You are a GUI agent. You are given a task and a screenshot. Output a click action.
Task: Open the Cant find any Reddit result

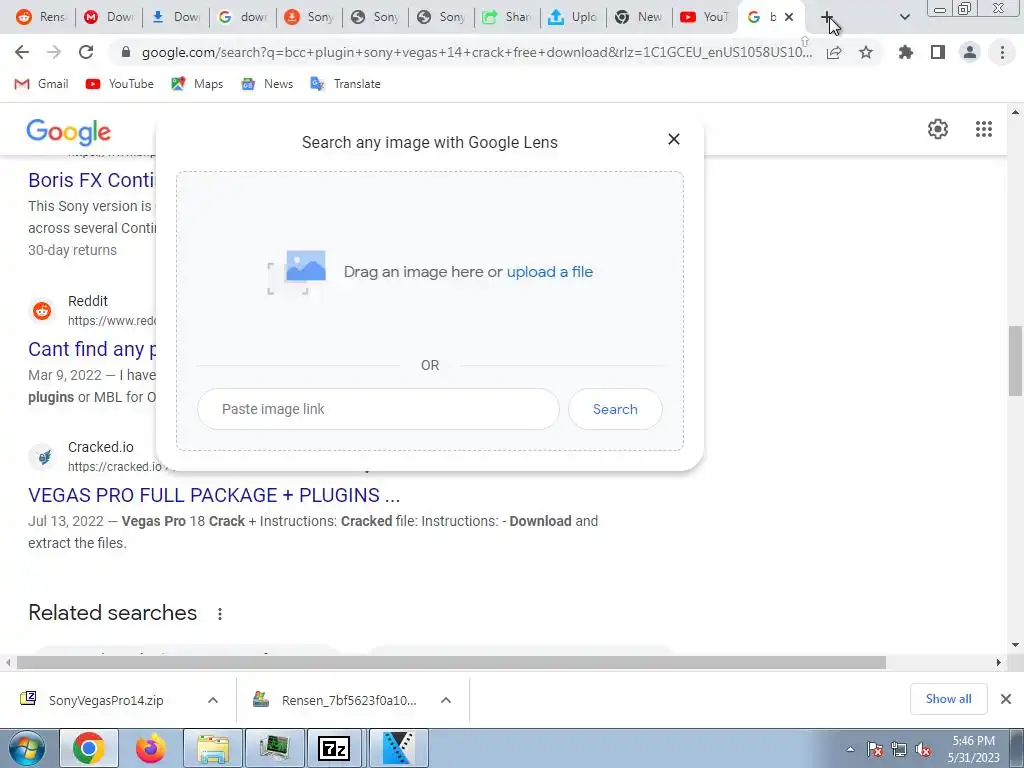tap(92, 349)
